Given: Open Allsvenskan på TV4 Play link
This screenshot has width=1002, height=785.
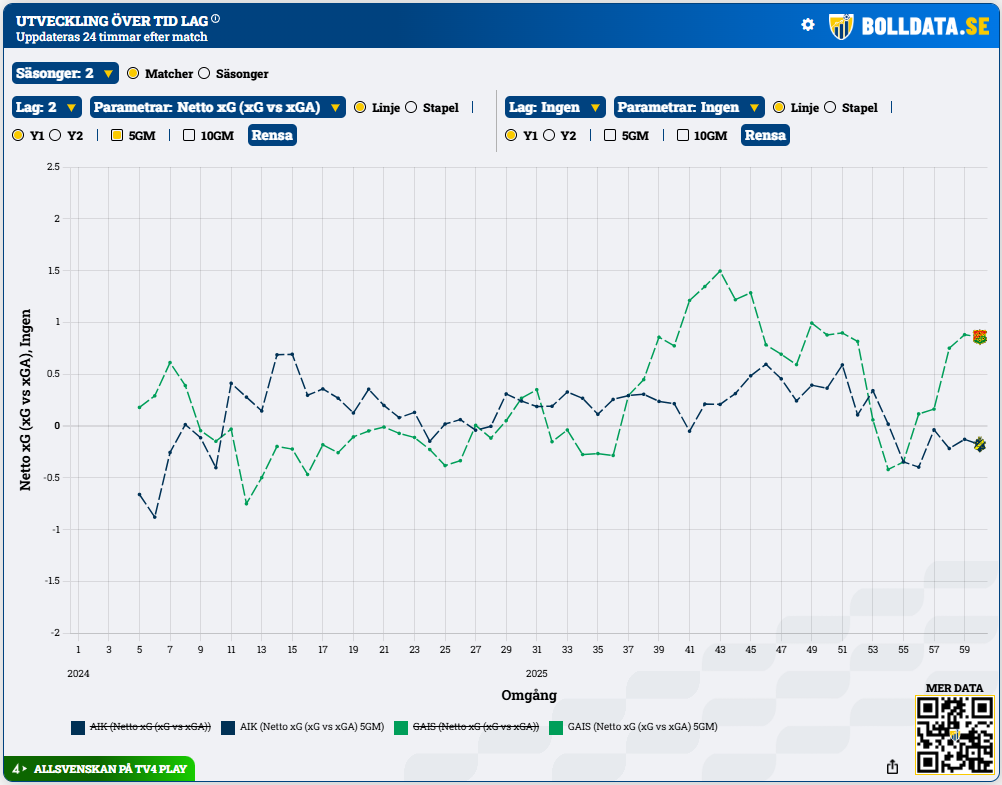Looking at the screenshot, I should [109, 769].
